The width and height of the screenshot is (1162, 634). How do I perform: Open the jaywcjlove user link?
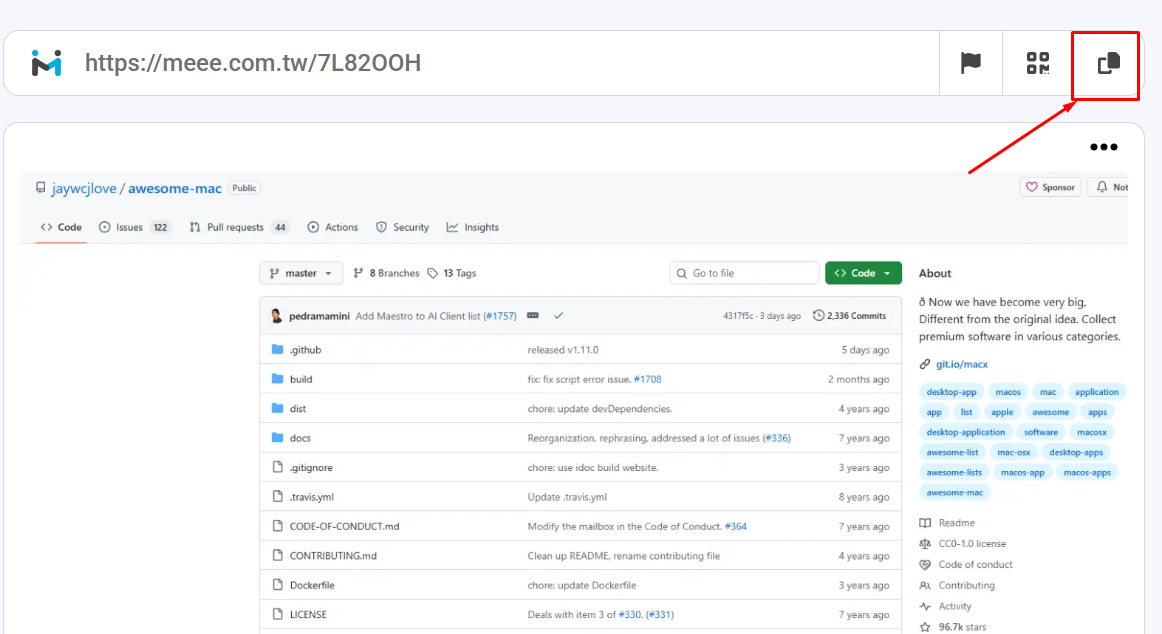tap(84, 188)
